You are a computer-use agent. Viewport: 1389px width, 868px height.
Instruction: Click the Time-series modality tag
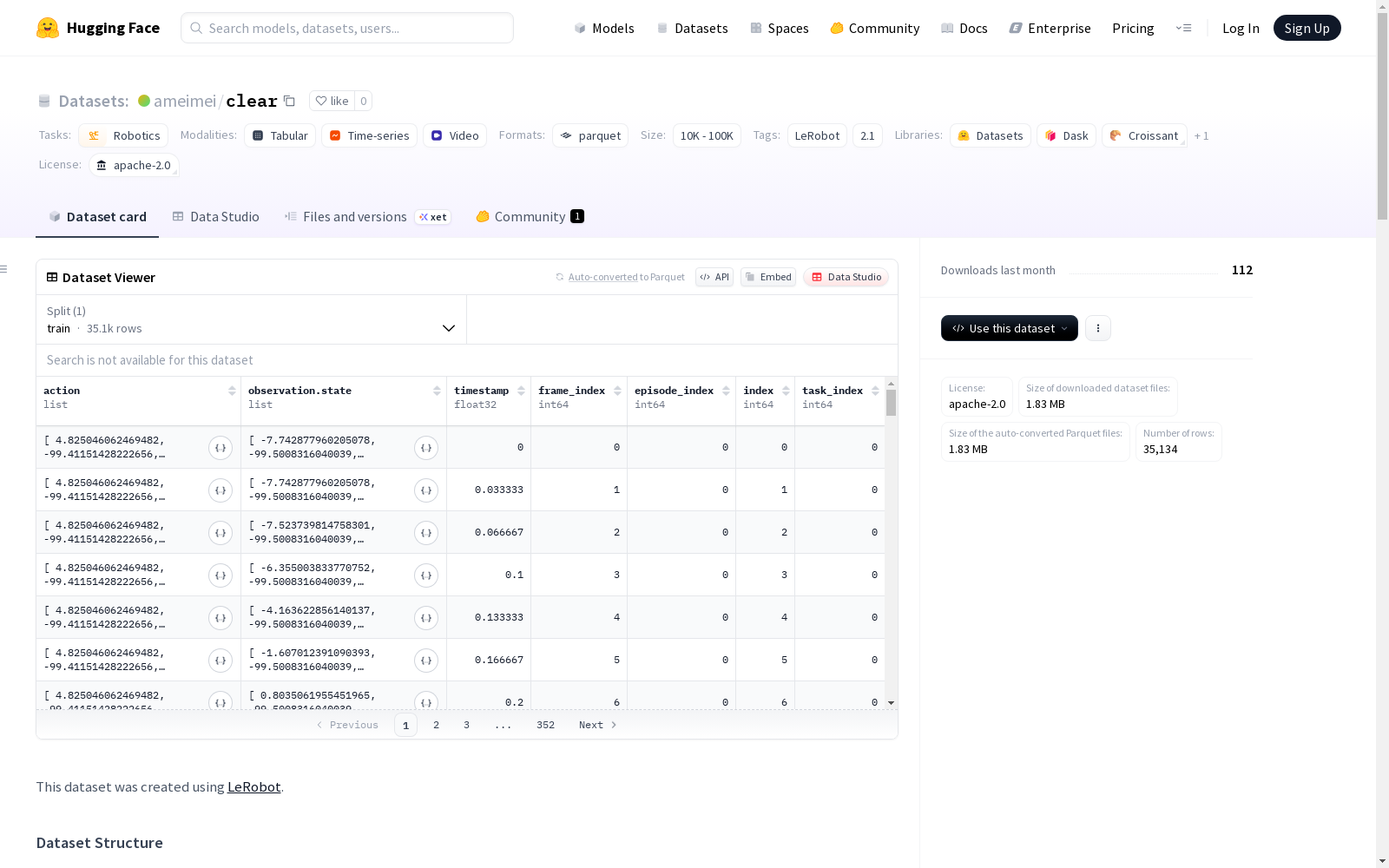pos(369,135)
